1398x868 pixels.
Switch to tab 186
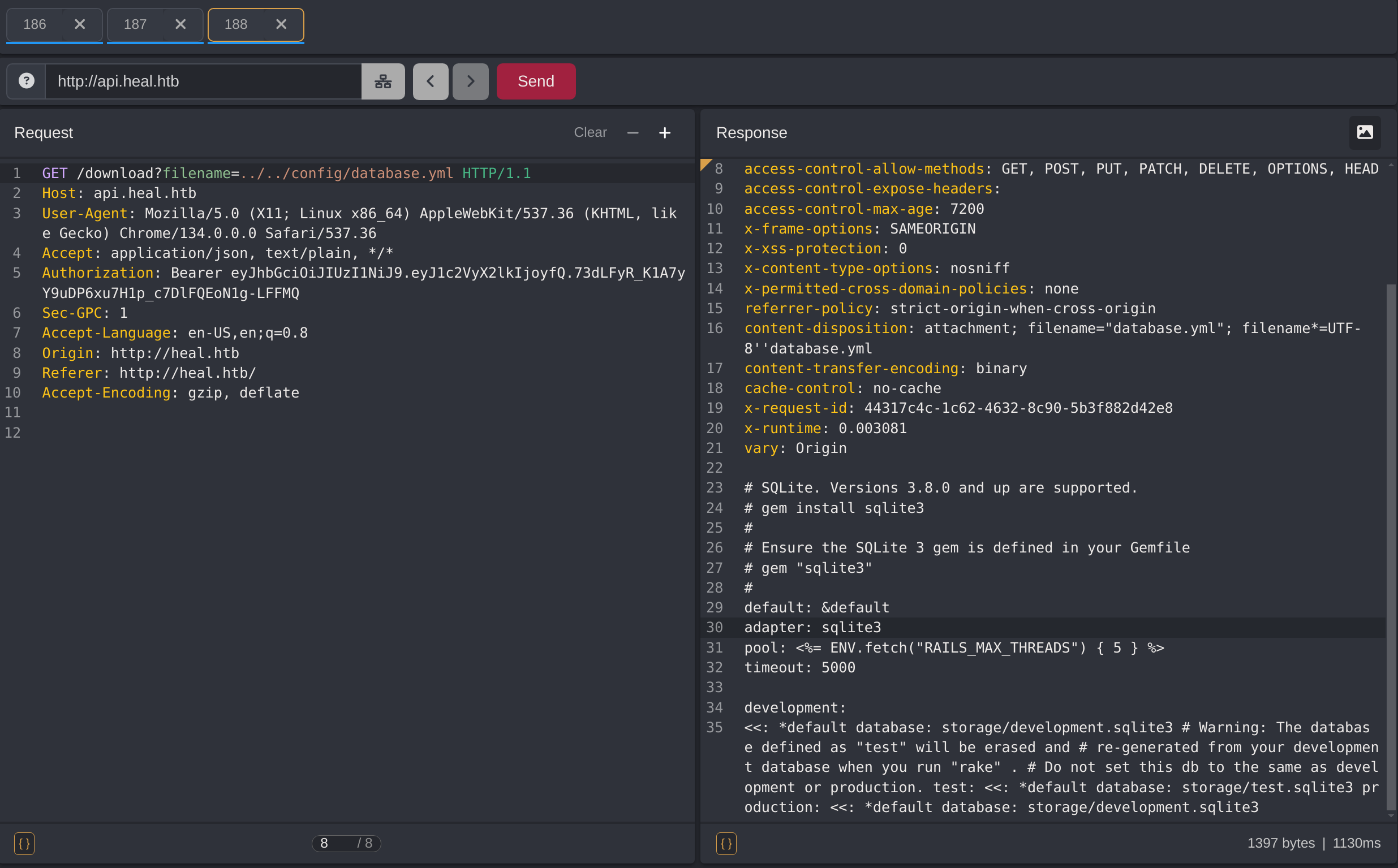coord(35,24)
